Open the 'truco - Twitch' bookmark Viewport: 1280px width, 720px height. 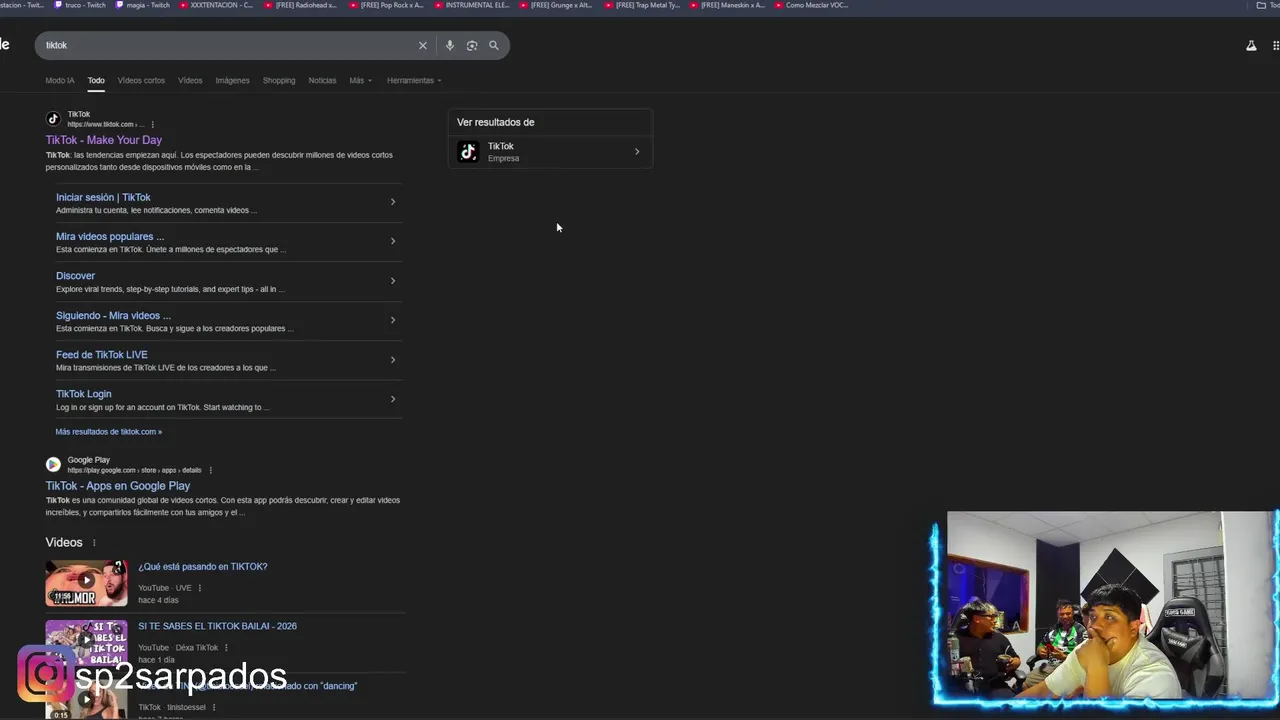[80, 5]
